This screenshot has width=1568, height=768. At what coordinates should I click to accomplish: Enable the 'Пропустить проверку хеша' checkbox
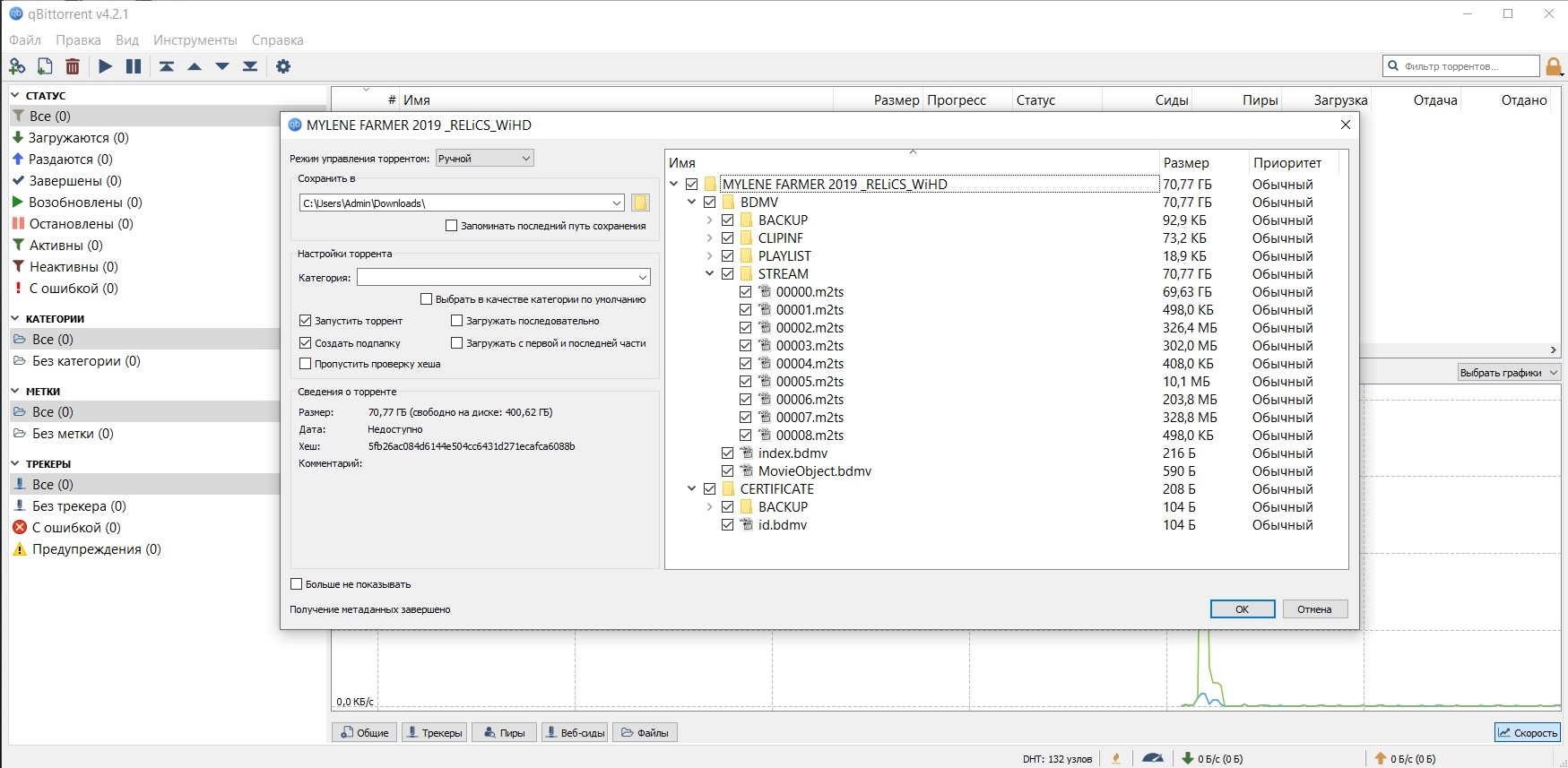click(306, 364)
